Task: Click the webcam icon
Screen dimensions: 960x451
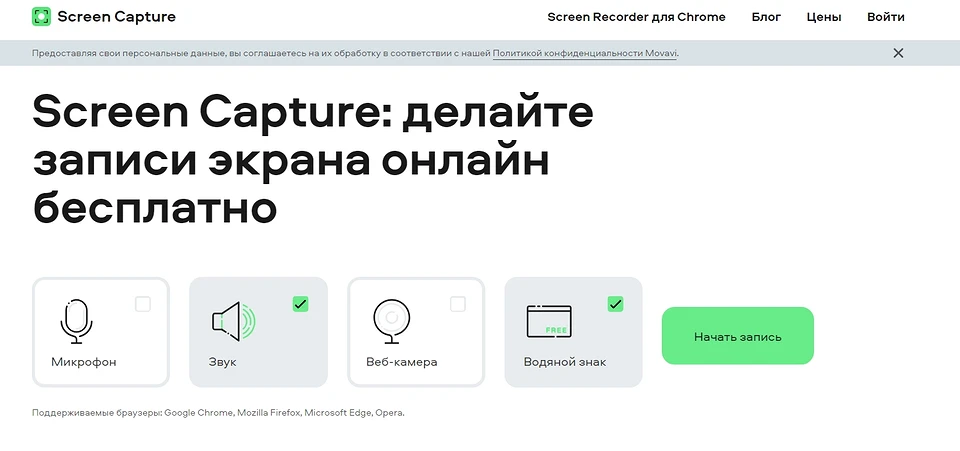Action: 390,321
